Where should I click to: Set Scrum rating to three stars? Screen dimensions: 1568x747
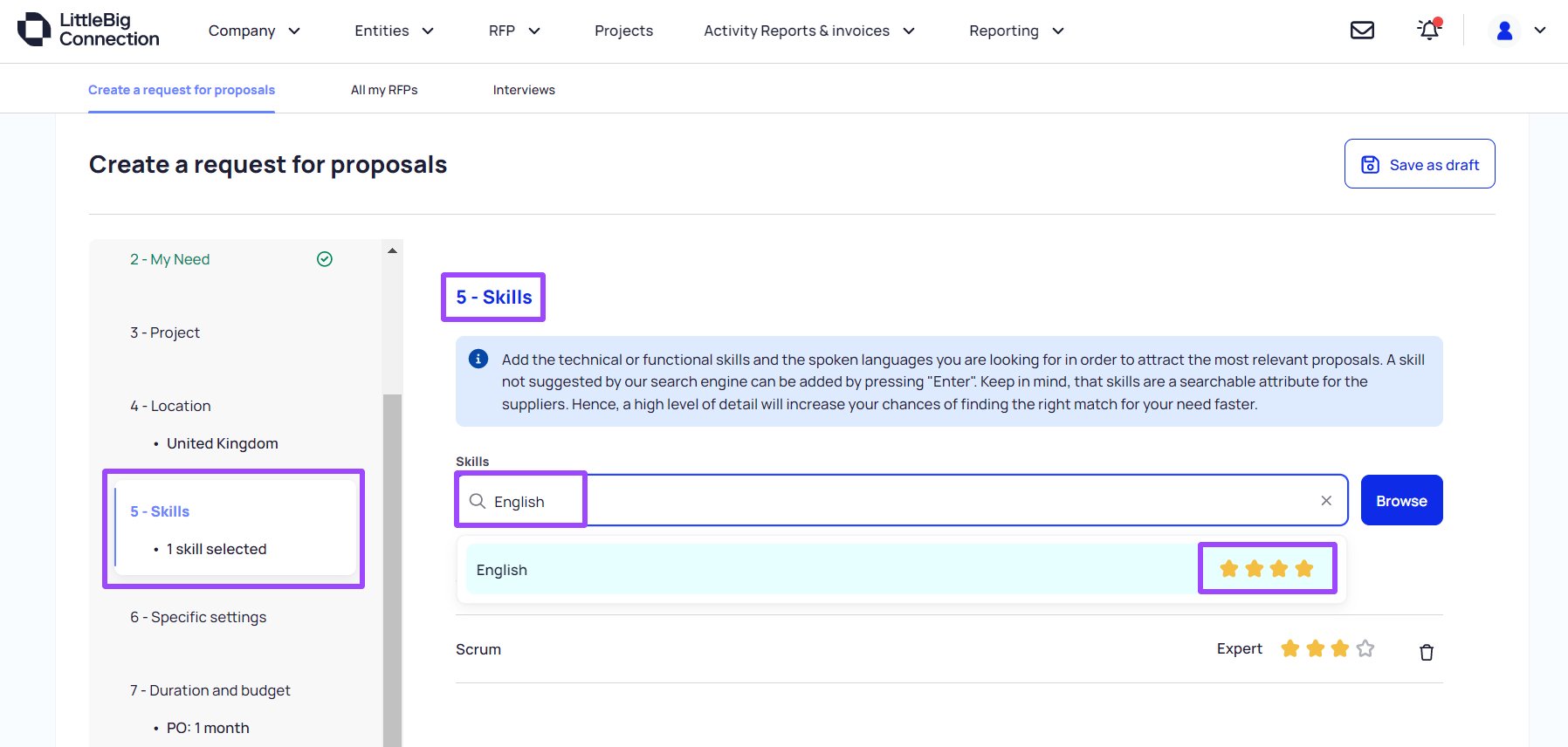(x=1340, y=648)
